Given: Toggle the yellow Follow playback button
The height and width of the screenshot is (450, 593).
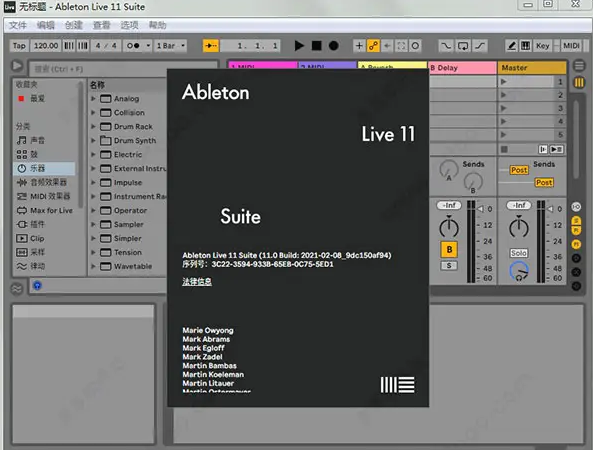Looking at the screenshot, I should click(x=211, y=46).
